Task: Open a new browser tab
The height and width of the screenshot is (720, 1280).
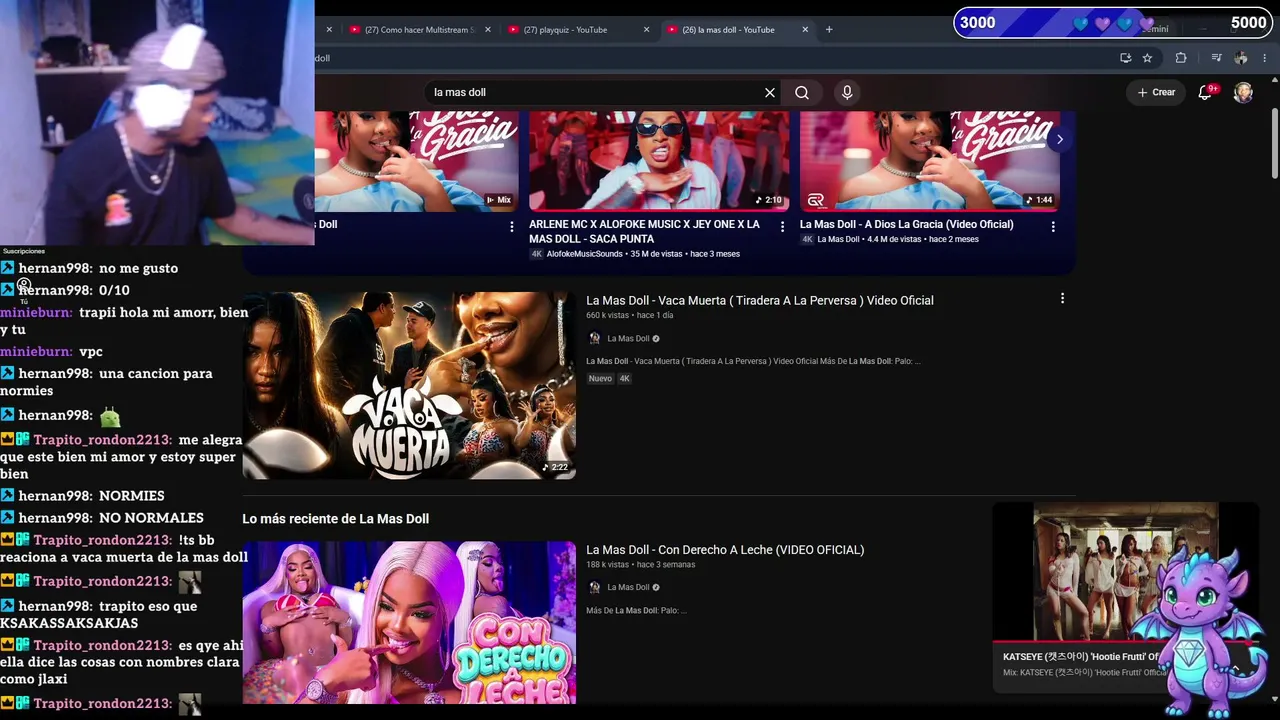Action: click(829, 30)
